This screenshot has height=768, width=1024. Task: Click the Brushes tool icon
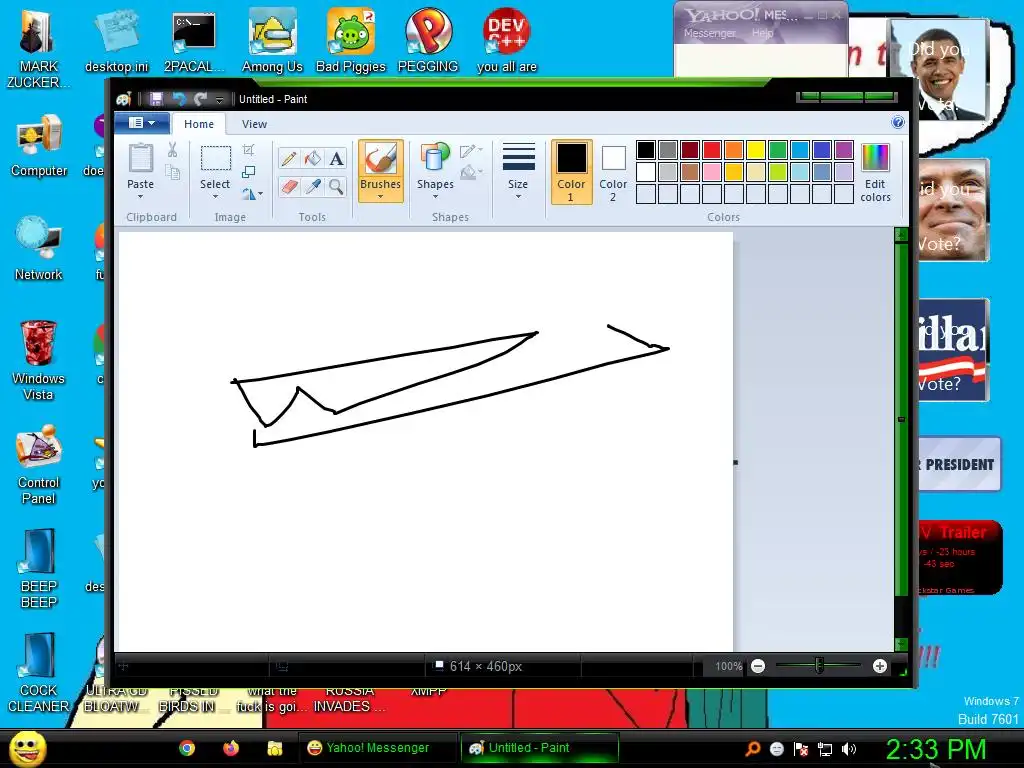pyautogui.click(x=380, y=159)
